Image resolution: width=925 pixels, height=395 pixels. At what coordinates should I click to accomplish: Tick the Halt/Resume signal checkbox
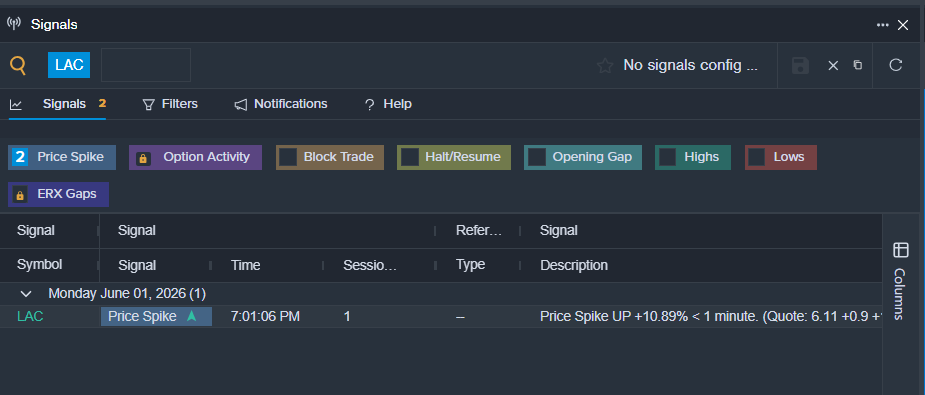point(410,157)
